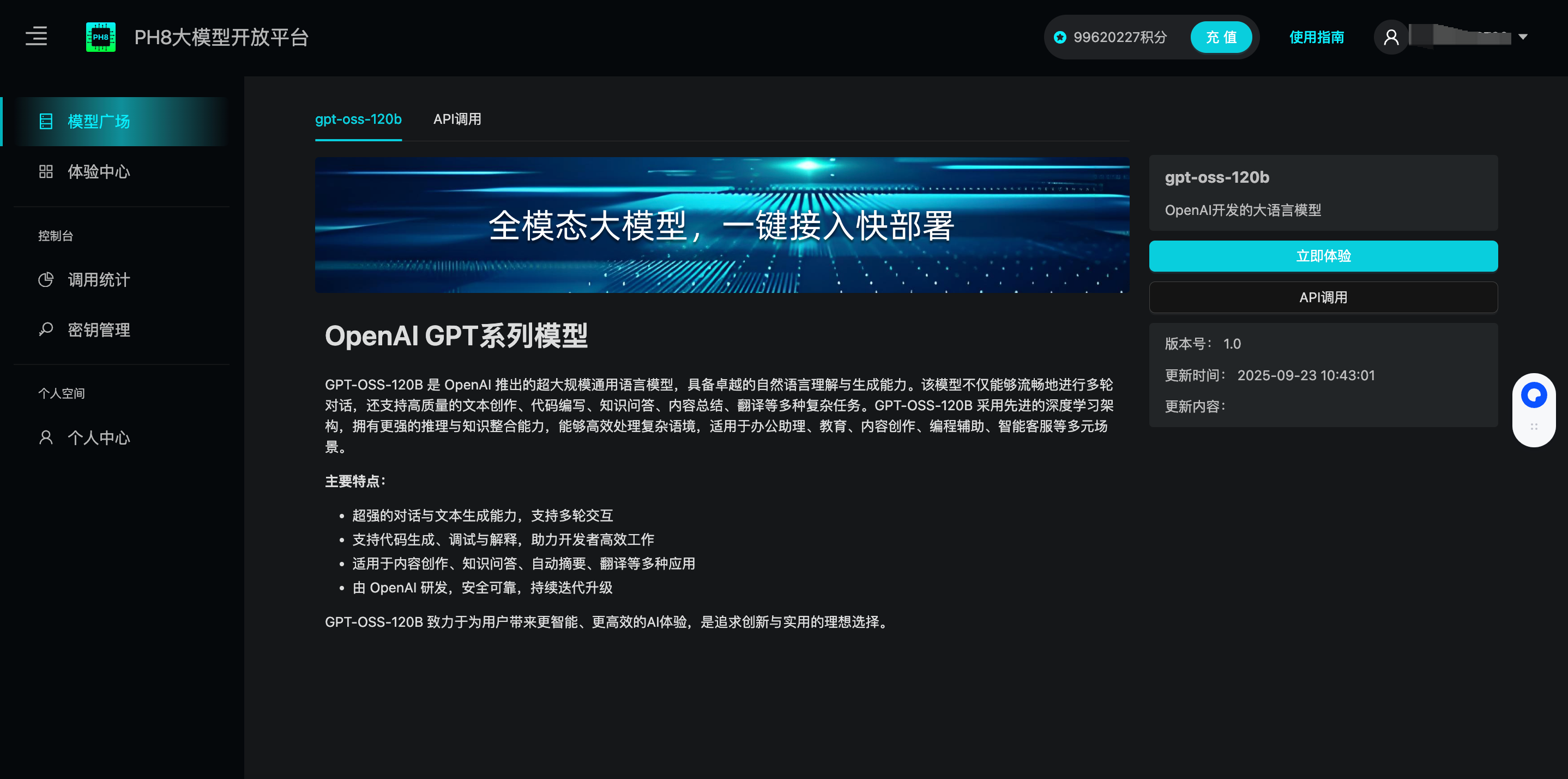Click the PH8大模型开放平台 title
The image size is (1568, 779).
221,37
